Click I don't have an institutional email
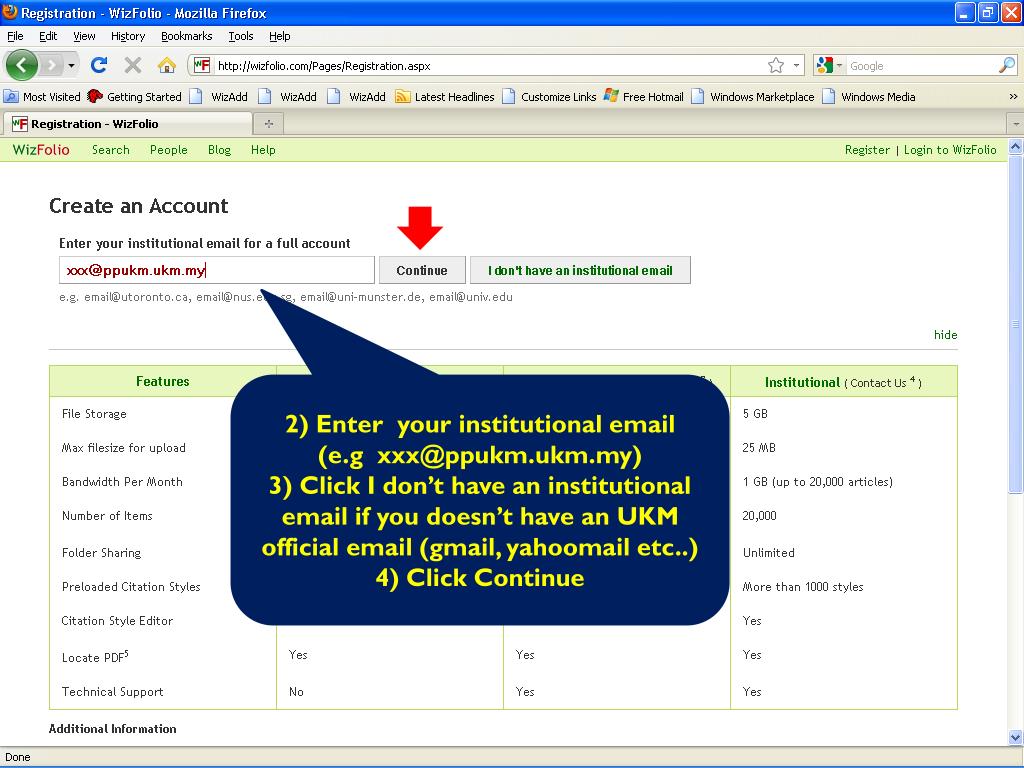Viewport: 1024px width, 768px height. point(580,270)
